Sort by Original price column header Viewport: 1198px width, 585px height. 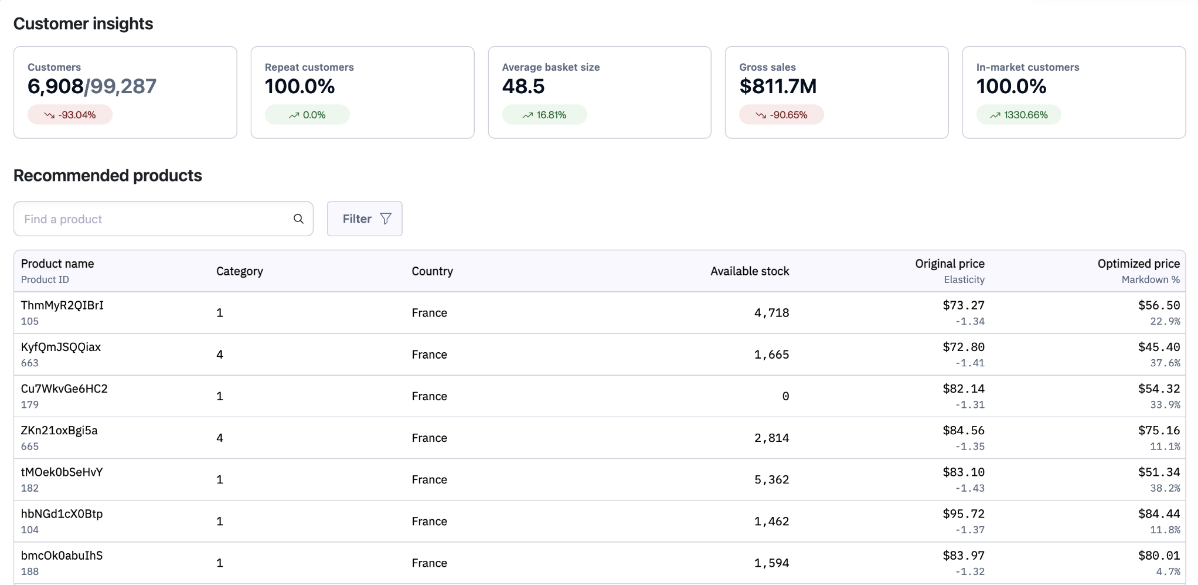tap(949, 264)
